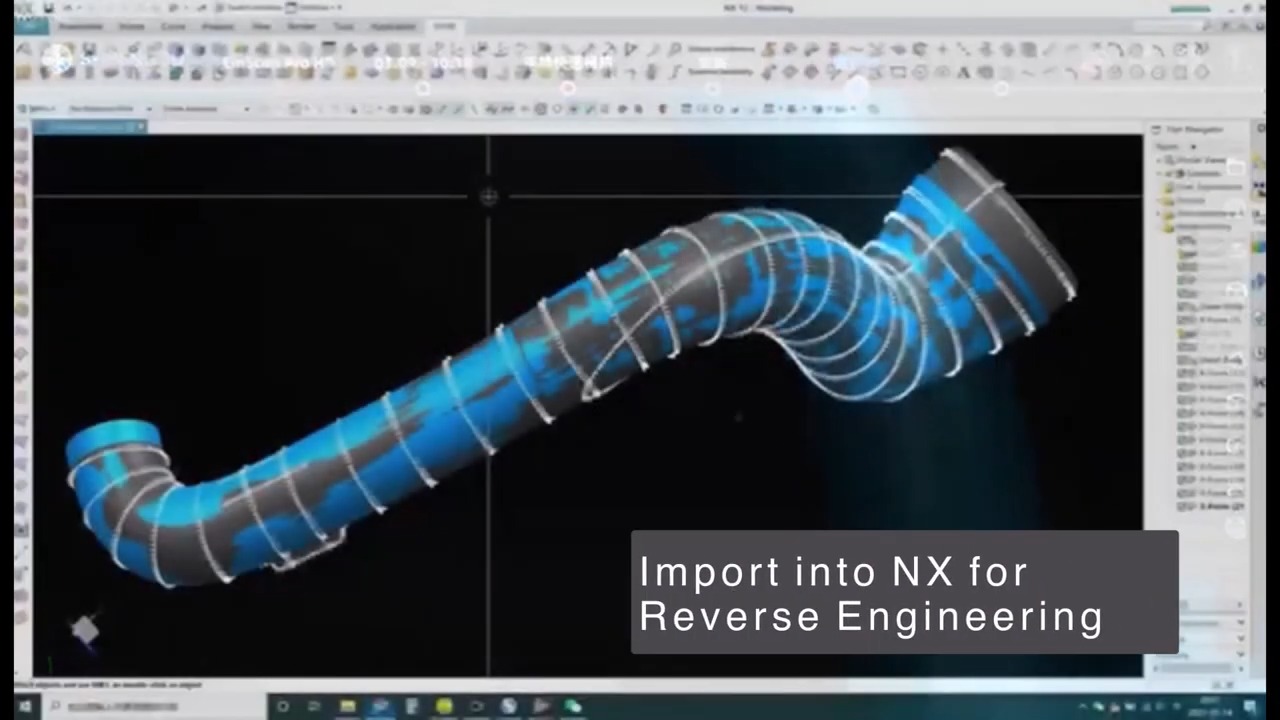Select the text "A" tool in the ribbon

pyautogui.click(x=963, y=72)
